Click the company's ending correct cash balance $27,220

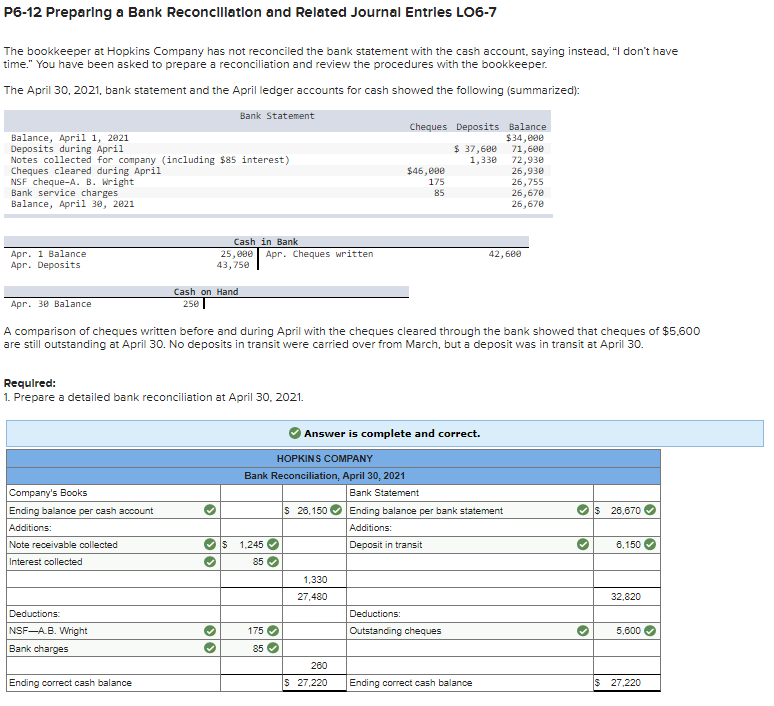tap(314, 683)
